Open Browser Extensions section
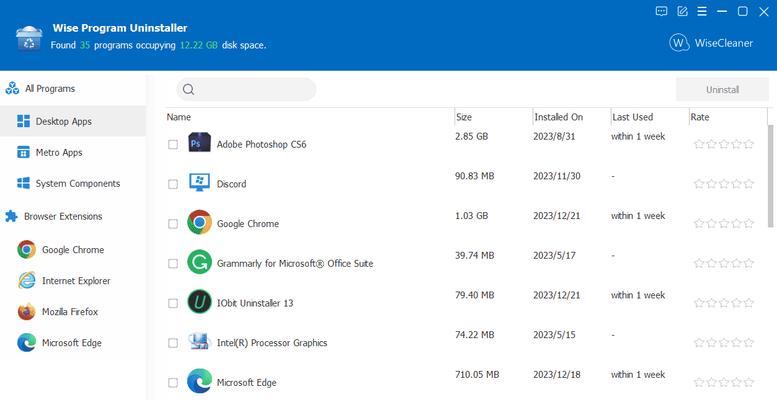 pyautogui.click(x=73, y=216)
